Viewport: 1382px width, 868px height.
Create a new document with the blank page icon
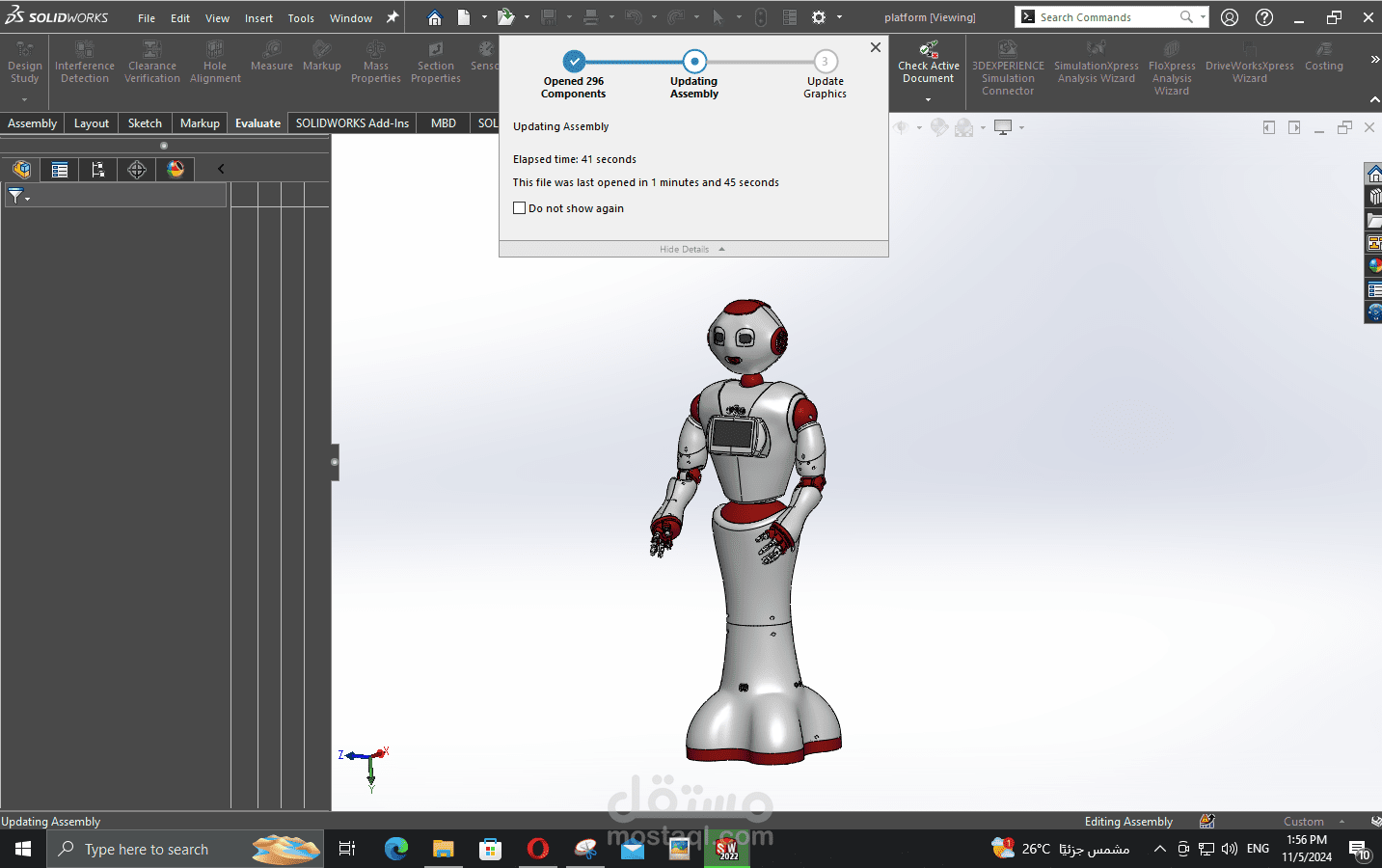click(464, 17)
